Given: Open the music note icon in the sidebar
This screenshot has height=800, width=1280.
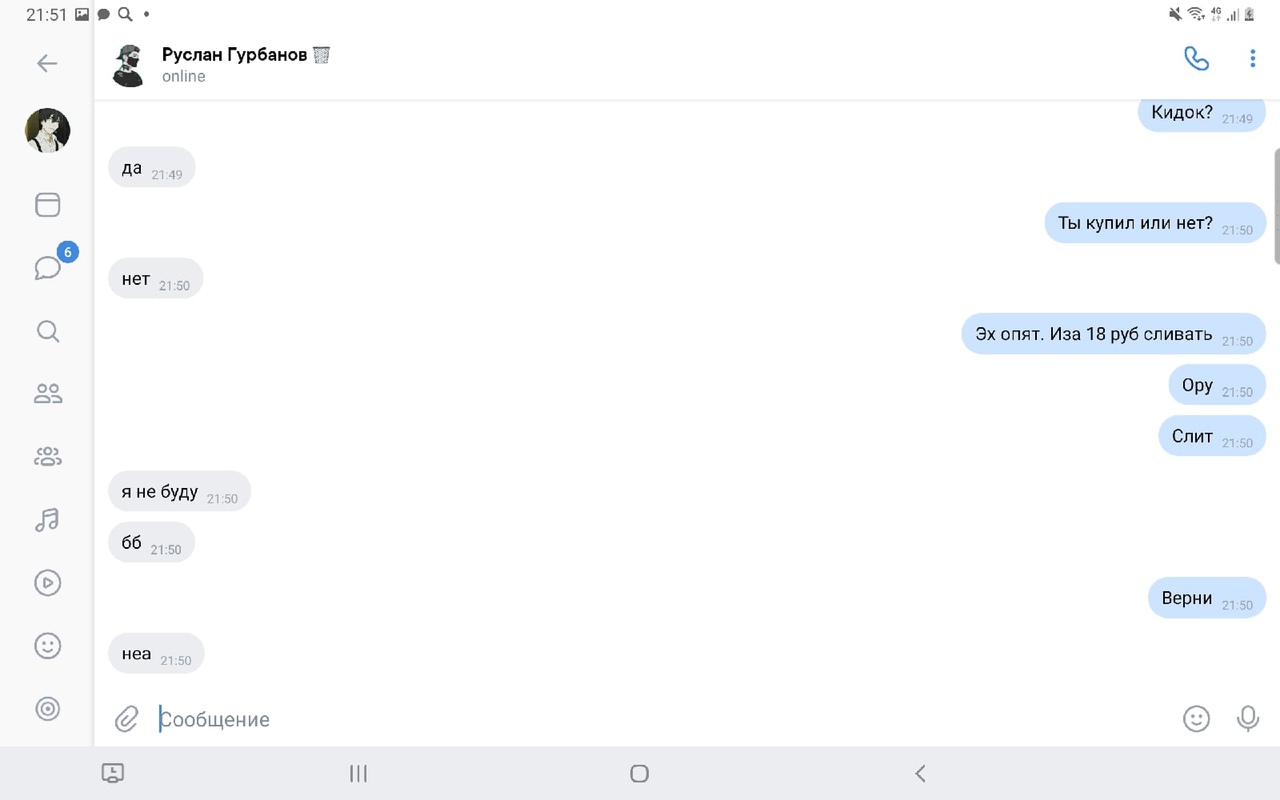Looking at the screenshot, I should pos(47,520).
